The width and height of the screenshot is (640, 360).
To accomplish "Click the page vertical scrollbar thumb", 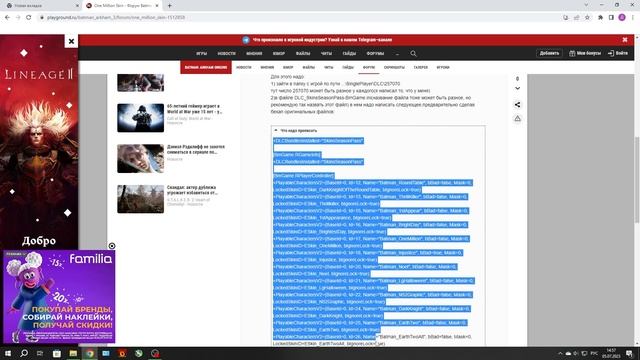I will tap(637, 180).
